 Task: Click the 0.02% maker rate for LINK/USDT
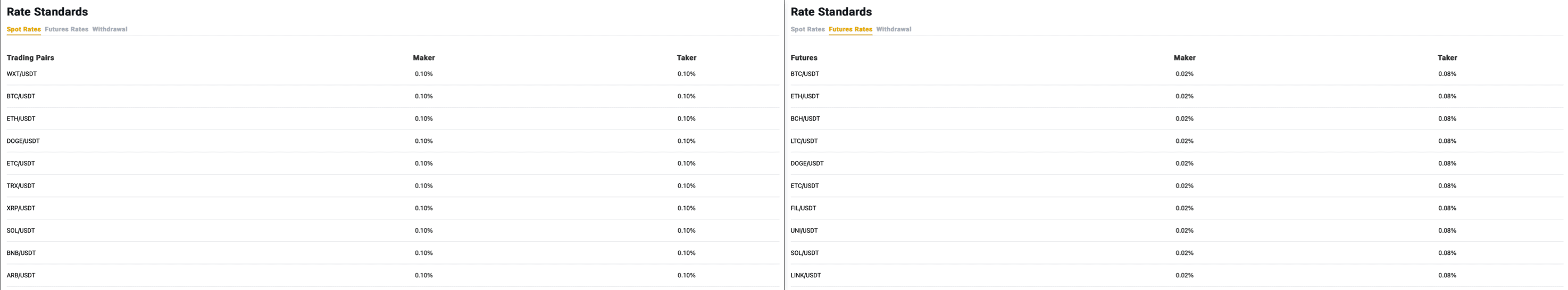coord(1184,276)
